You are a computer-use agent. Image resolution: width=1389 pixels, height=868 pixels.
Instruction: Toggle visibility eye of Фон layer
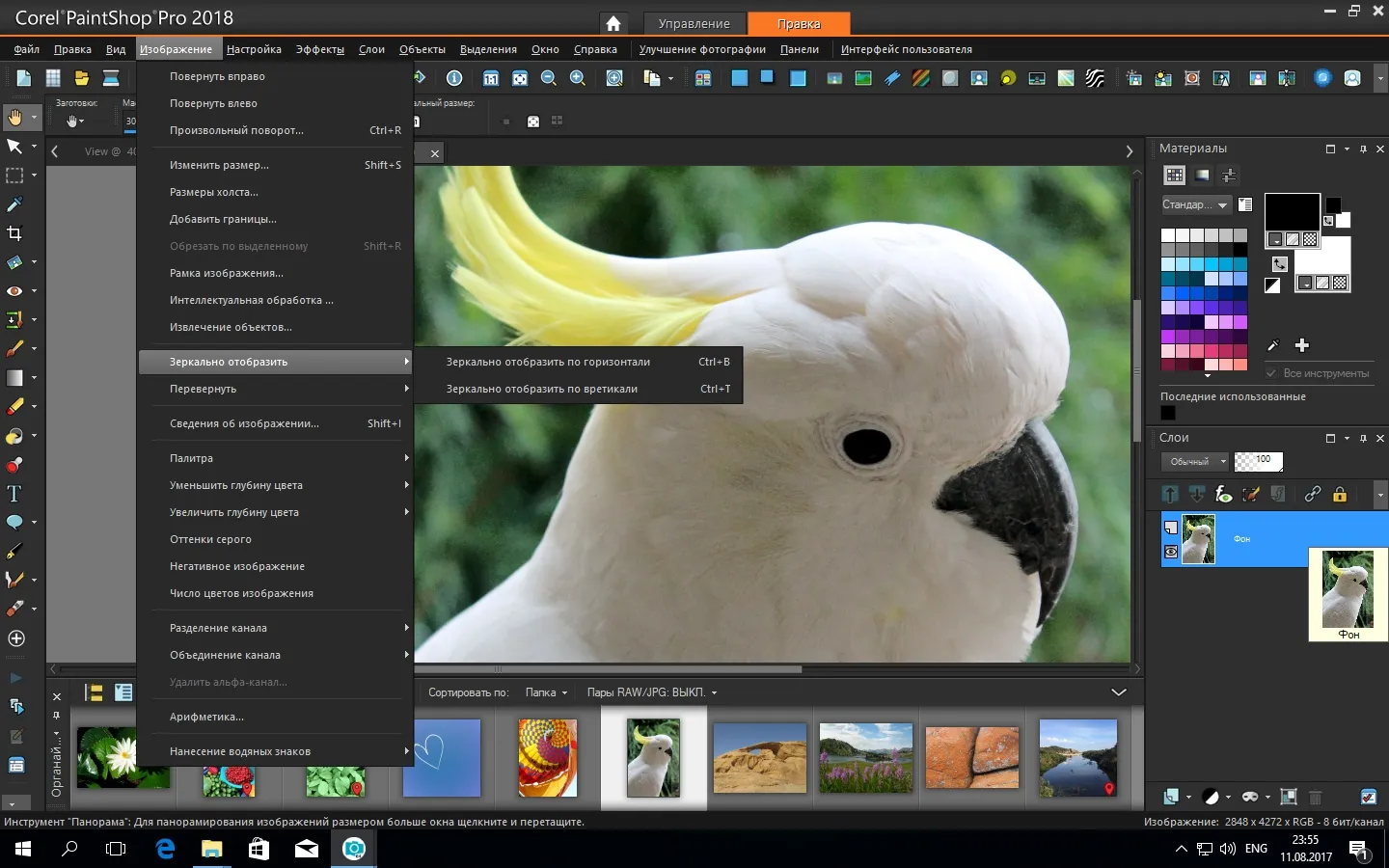[1171, 552]
